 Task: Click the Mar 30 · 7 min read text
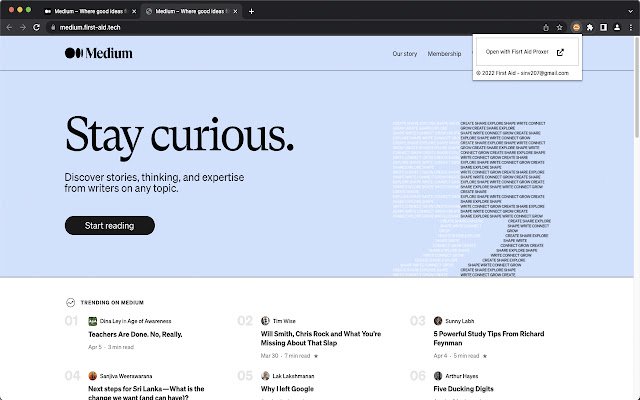point(285,356)
